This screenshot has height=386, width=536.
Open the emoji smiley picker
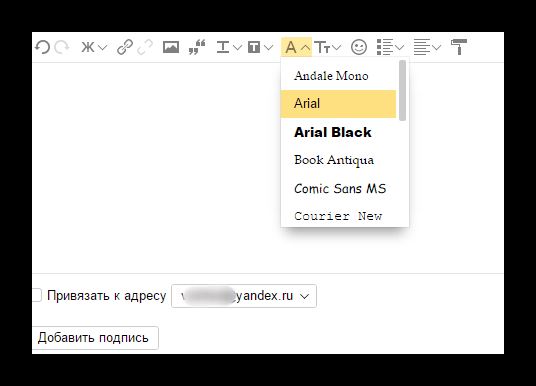pos(359,47)
